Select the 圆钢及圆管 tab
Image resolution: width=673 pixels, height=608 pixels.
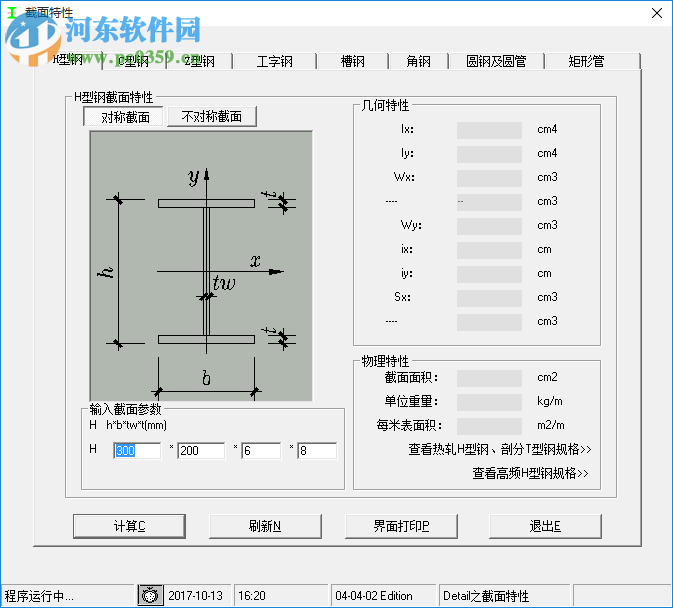(496, 61)
